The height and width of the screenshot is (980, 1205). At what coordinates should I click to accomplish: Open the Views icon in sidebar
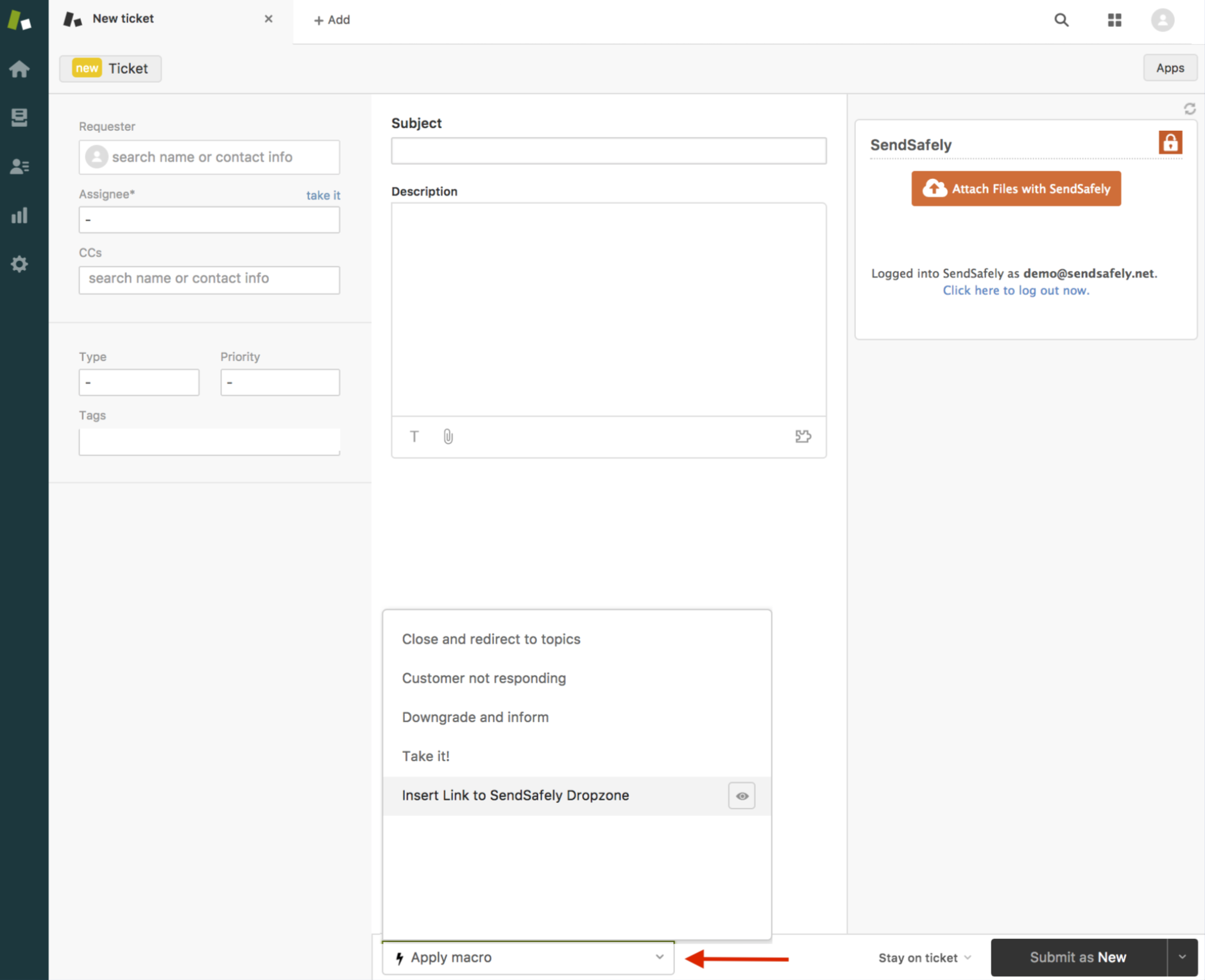19,117
